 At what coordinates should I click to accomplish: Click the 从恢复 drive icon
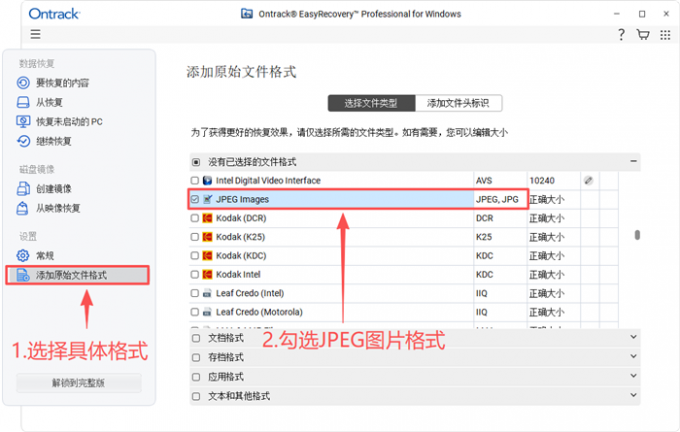[23, 102]
